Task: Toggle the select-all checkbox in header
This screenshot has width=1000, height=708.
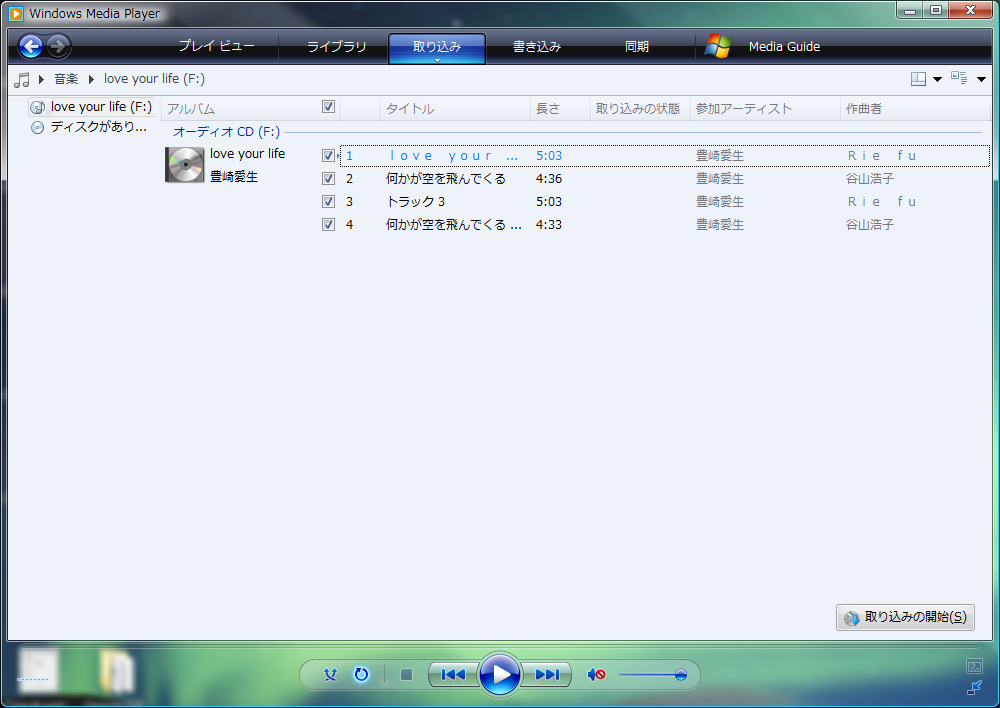Action: 328,107
